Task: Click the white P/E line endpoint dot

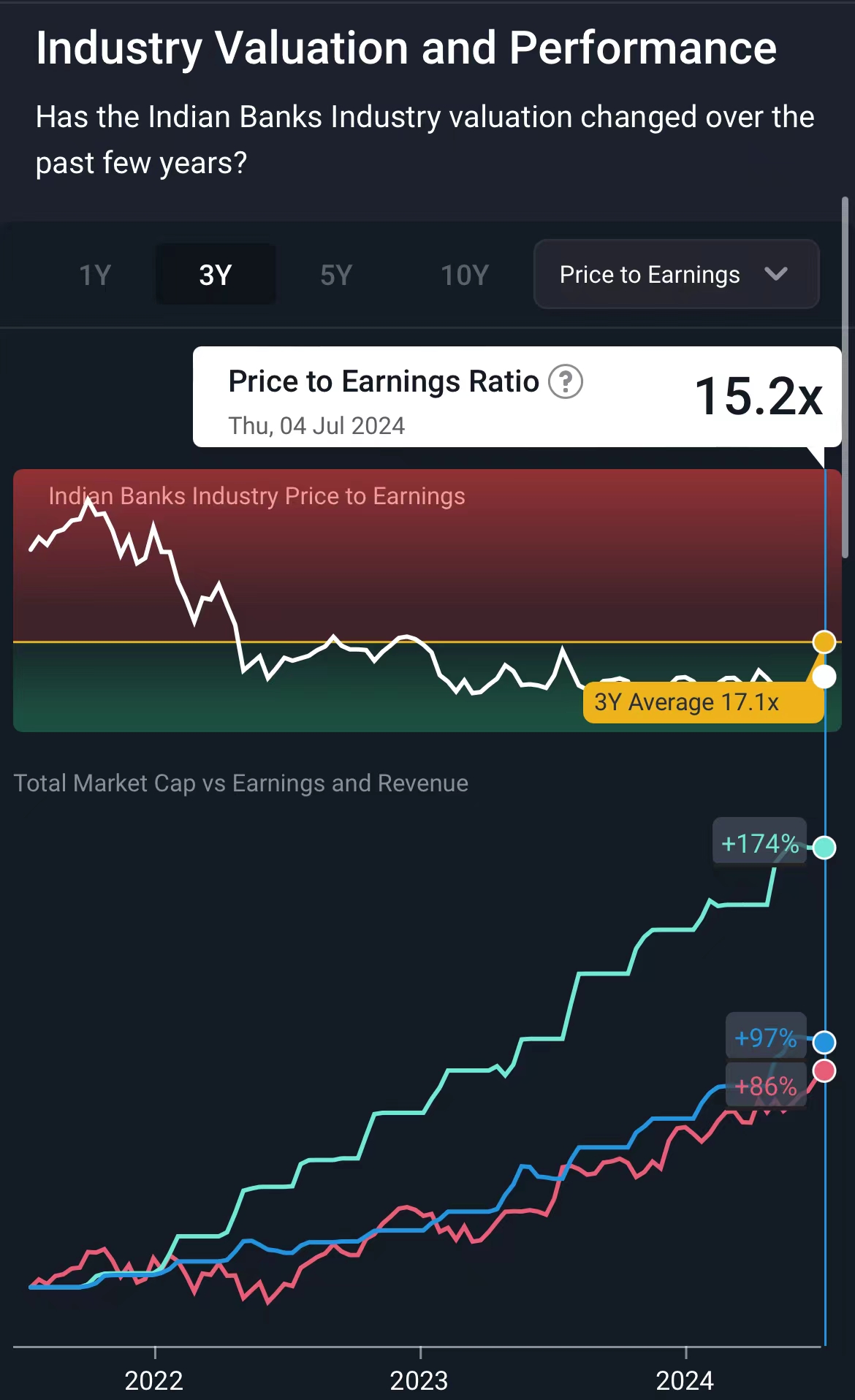Action: coord(824,677)
